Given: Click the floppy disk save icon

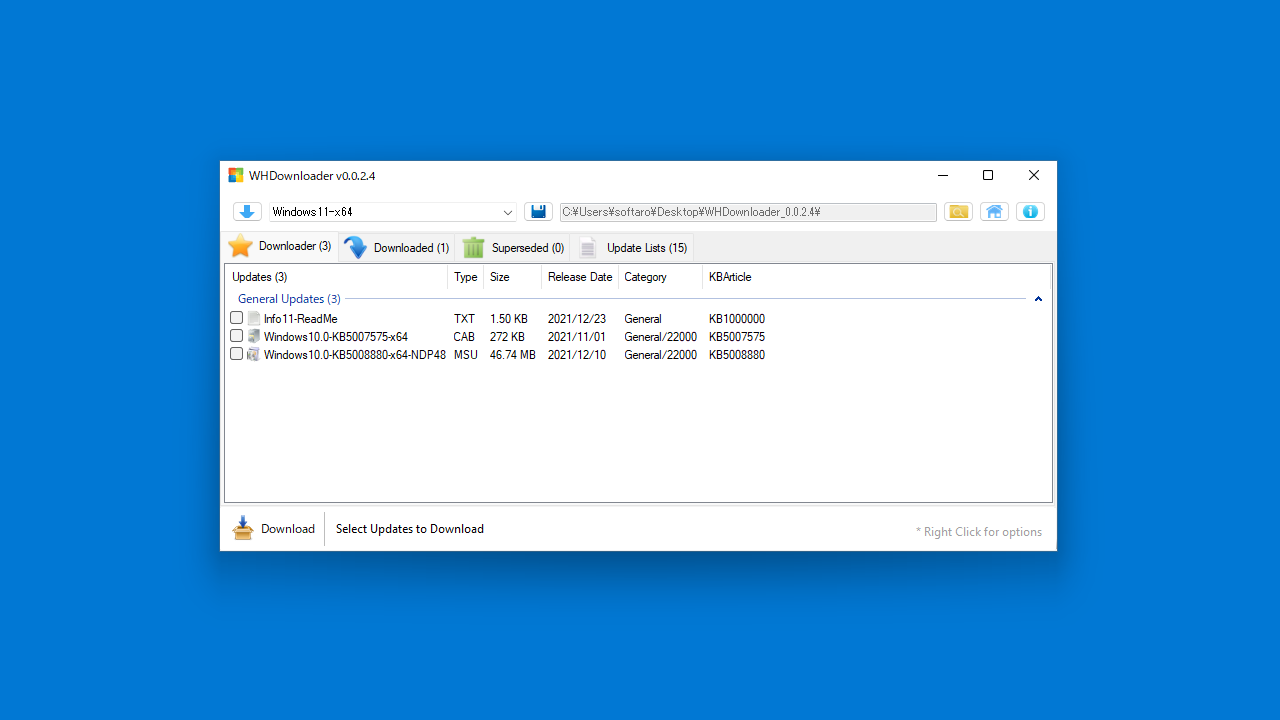Looking at the screenshot, I should tap(538, 212).
